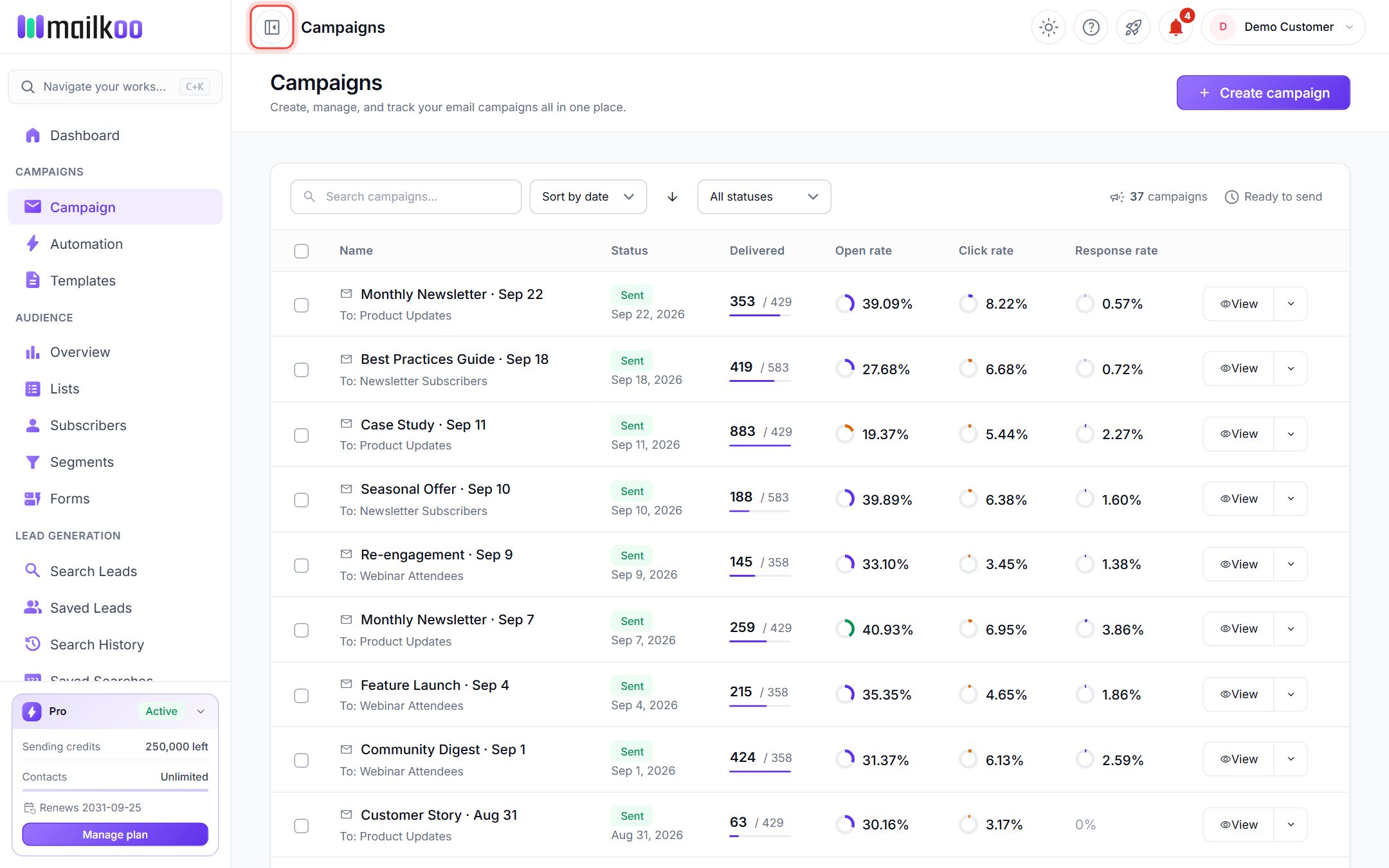The height and width of the screenshot is (868, 1389).
Task: Collapse the sidebar with the panel toggle icon
Action: tap(272, 27)
